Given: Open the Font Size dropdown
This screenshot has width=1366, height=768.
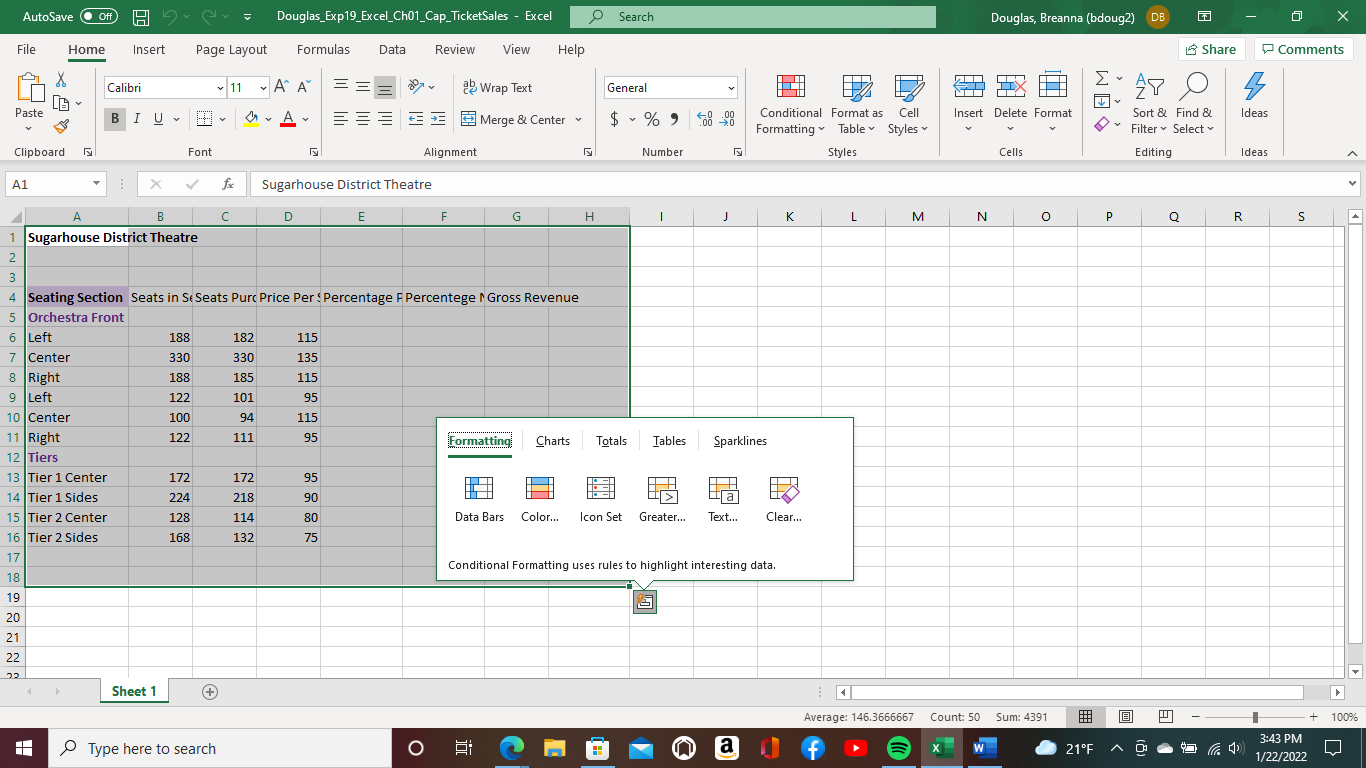Looking at the screenshot, I should click(x=262, y=87).
